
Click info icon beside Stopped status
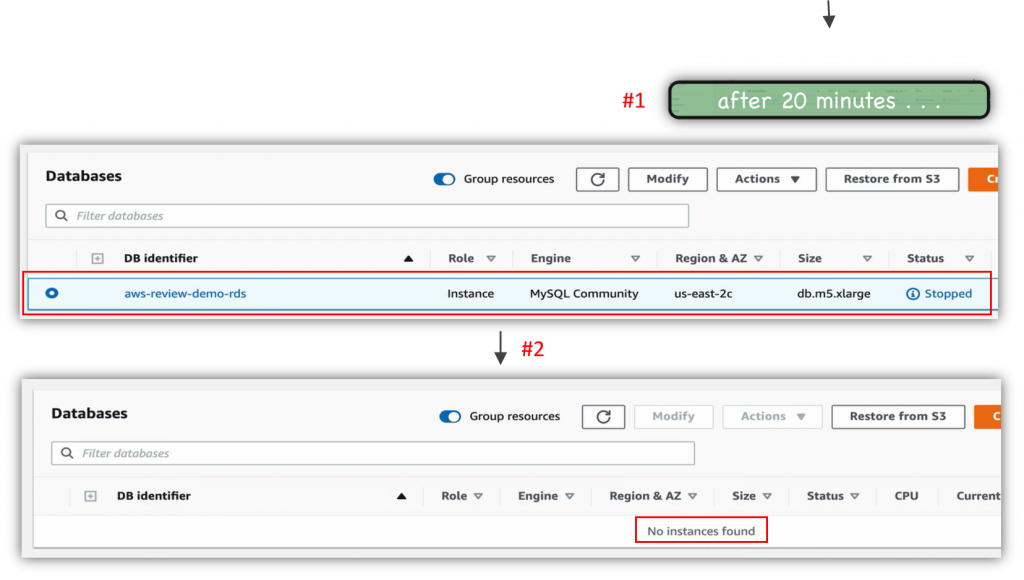point(912,294)
